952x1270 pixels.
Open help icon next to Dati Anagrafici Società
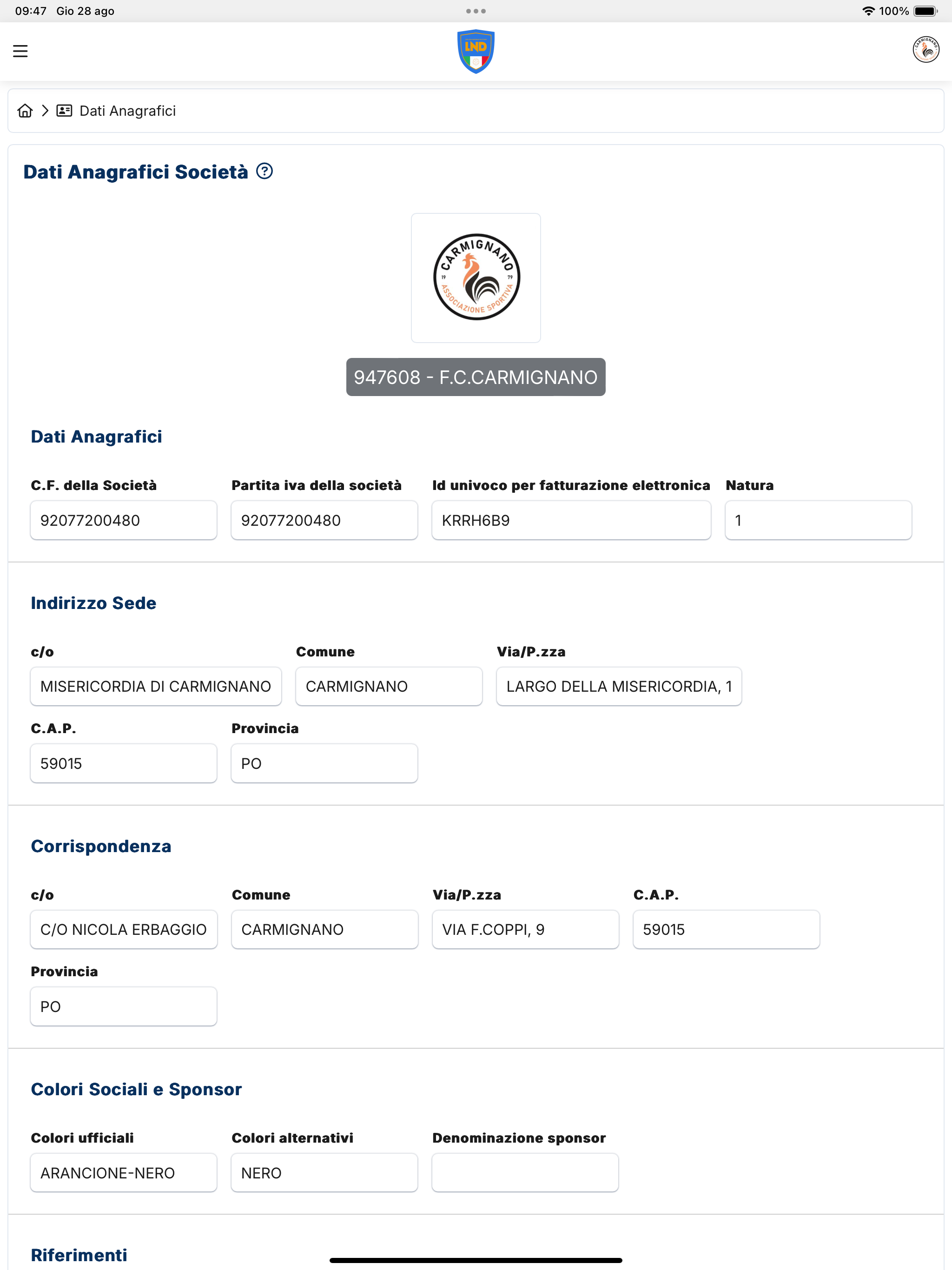(264, 171)
